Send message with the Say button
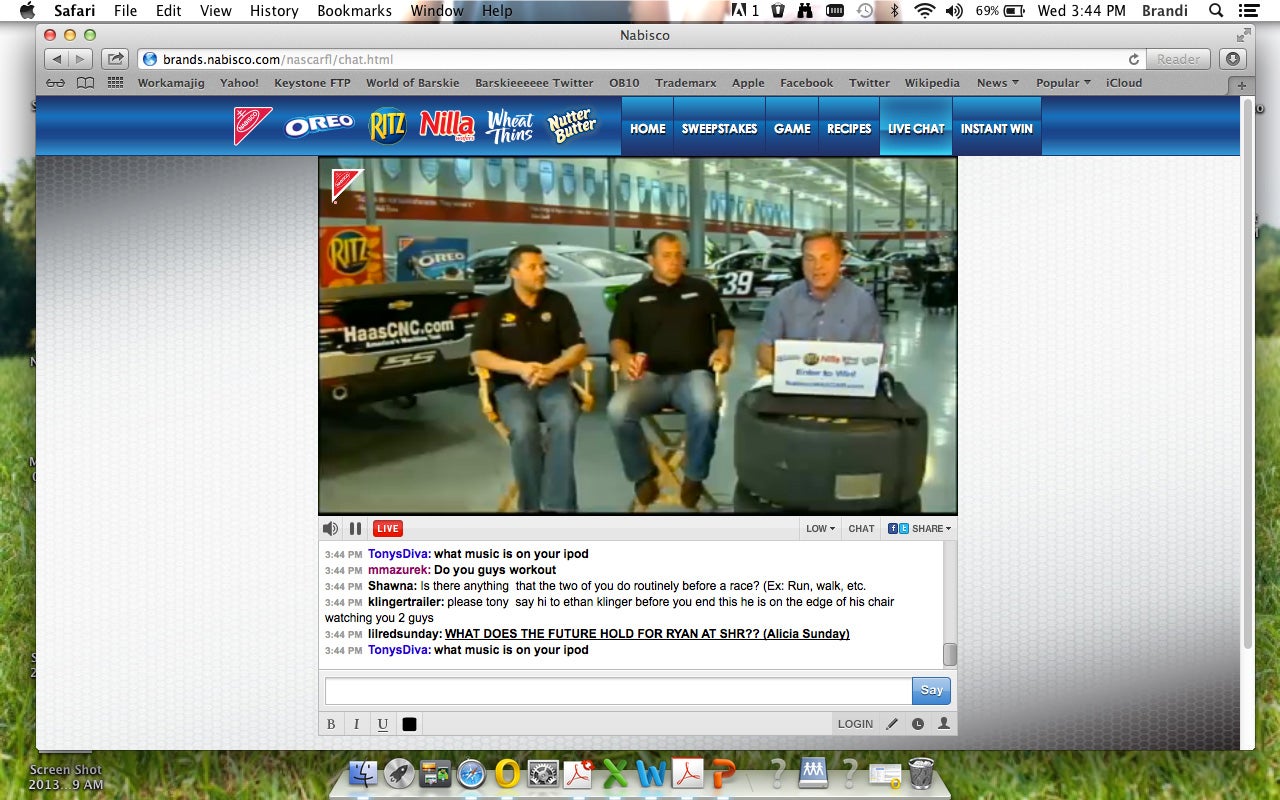Screen dimensions: 1280x800 pos(931,691)
